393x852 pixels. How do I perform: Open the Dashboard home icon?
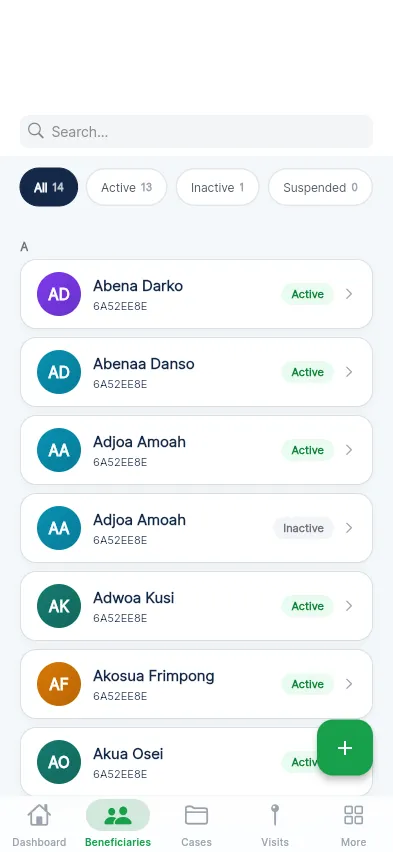point(39,816)
